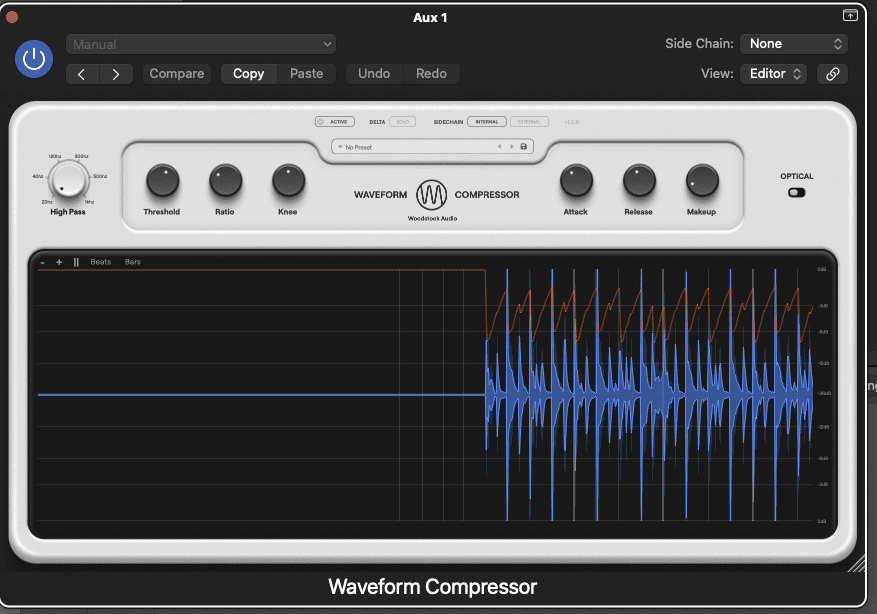Toggle the plugin power bypass button
The height and width of the screenshot is (614, 877).
tap(34, 59)
